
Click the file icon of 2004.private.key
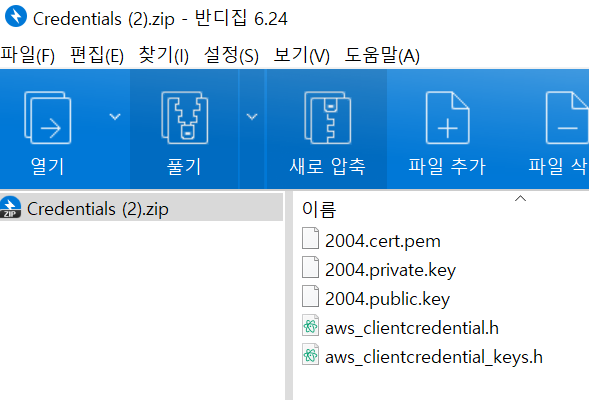pos(311,267)
